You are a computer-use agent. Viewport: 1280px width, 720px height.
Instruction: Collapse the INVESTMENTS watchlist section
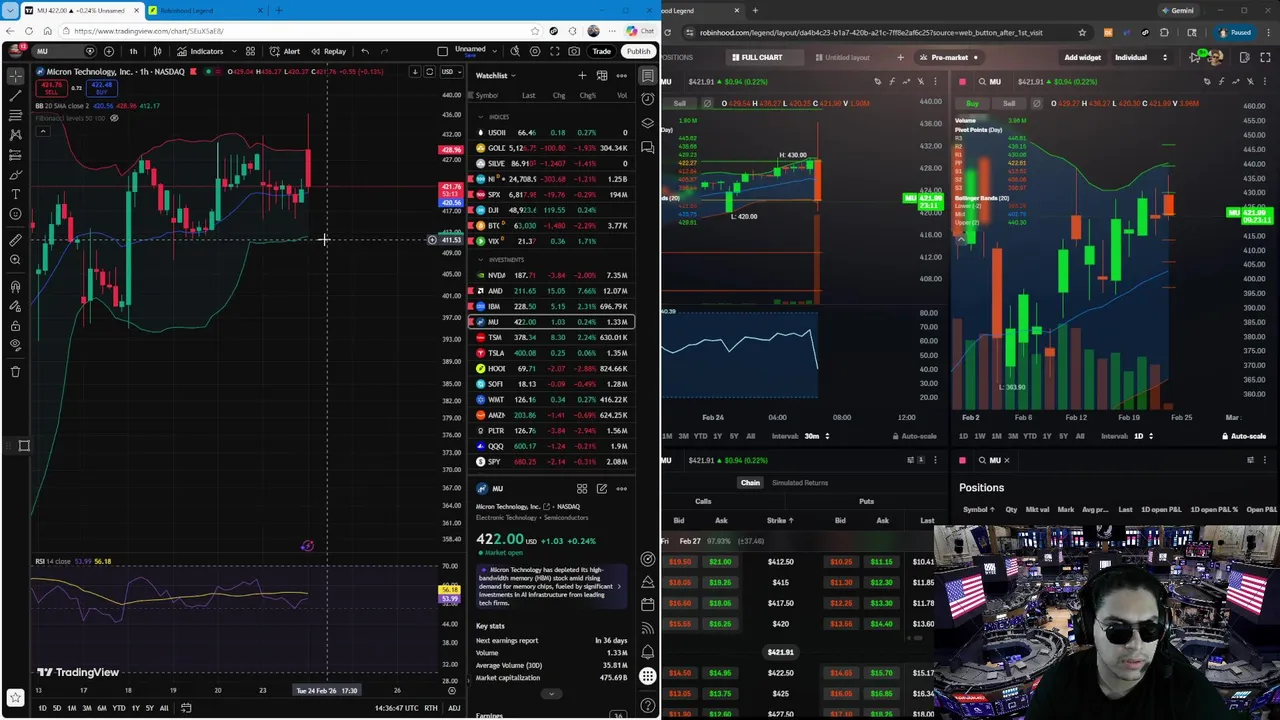point(480,259)
